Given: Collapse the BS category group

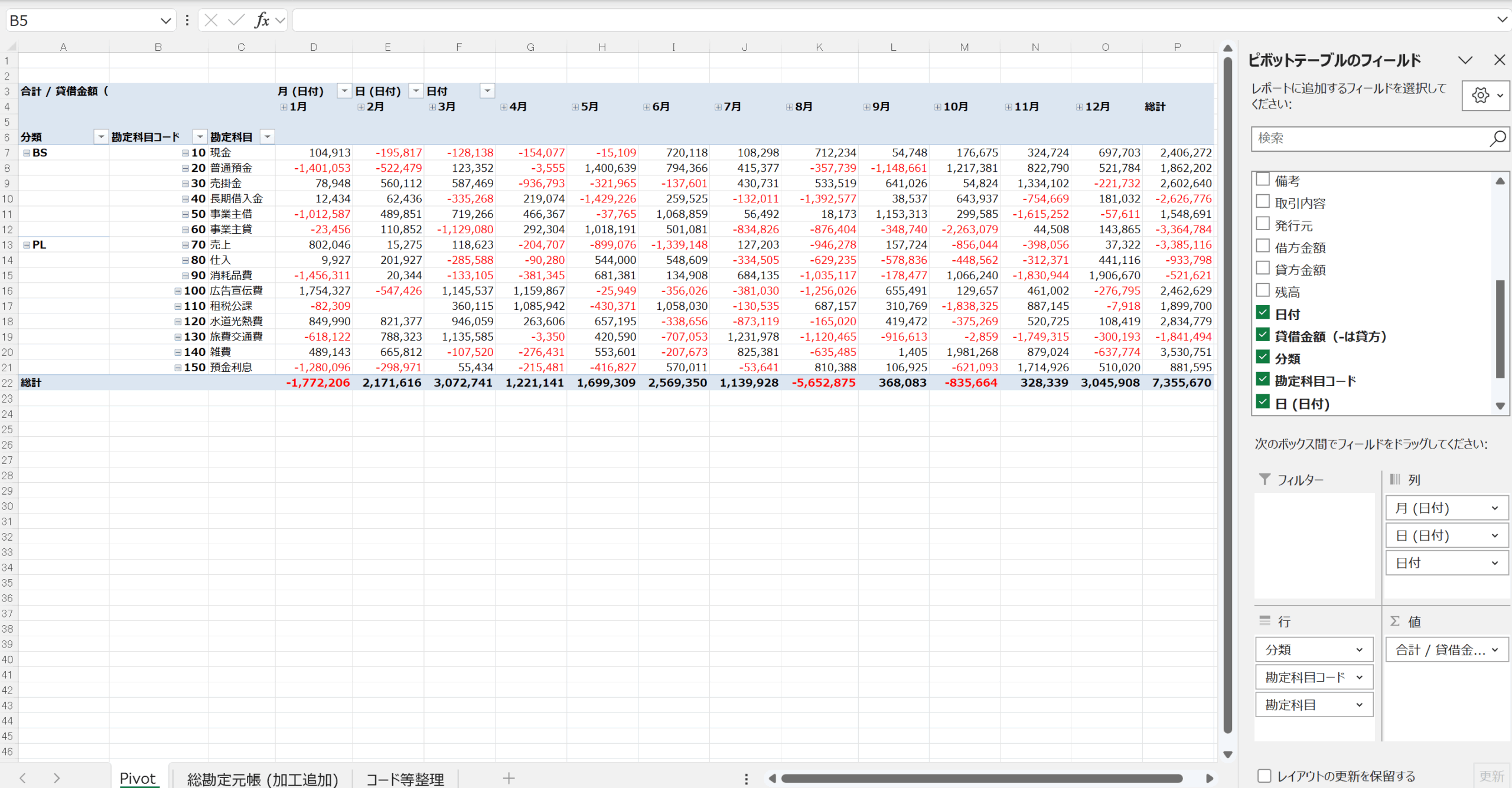Looking at the screenshot, I should tap(27, 153).
